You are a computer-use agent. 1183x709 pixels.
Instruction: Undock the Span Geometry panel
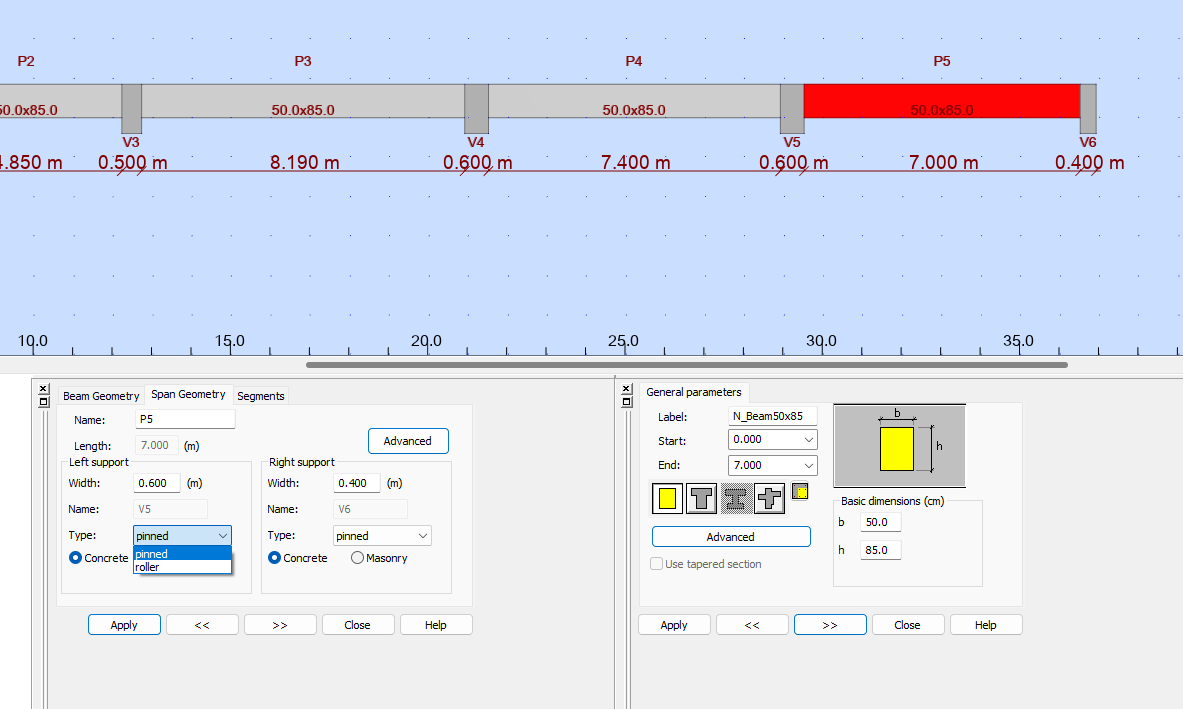click(x=44, y=401)
